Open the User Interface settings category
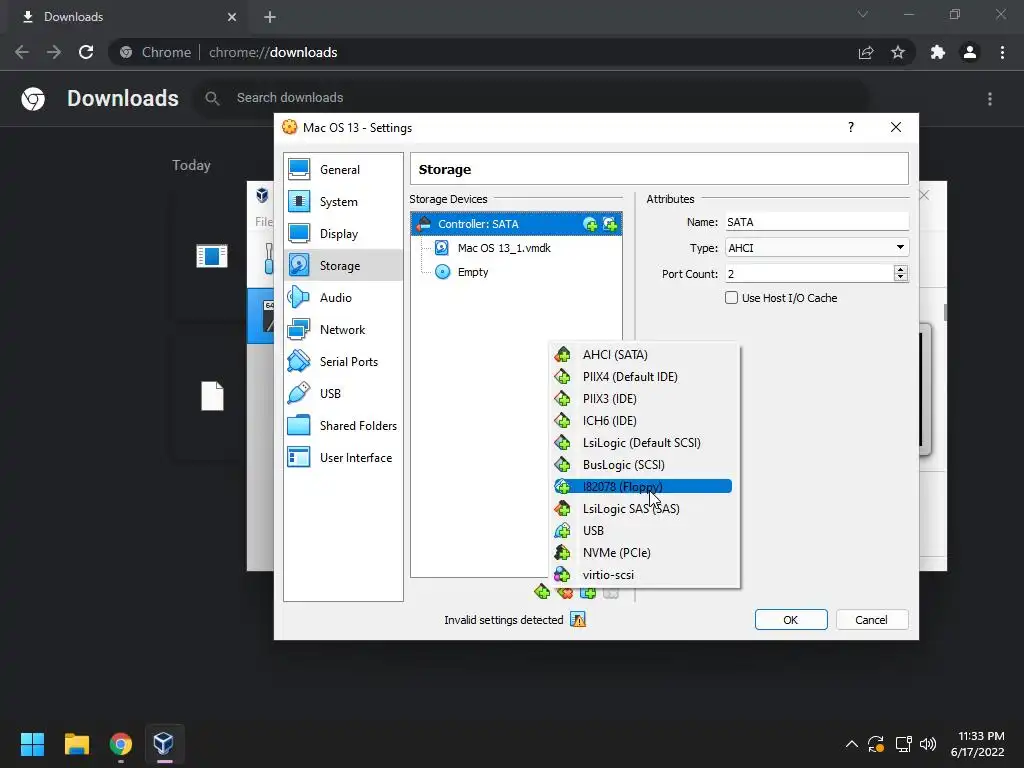 [x=343, y=458]
